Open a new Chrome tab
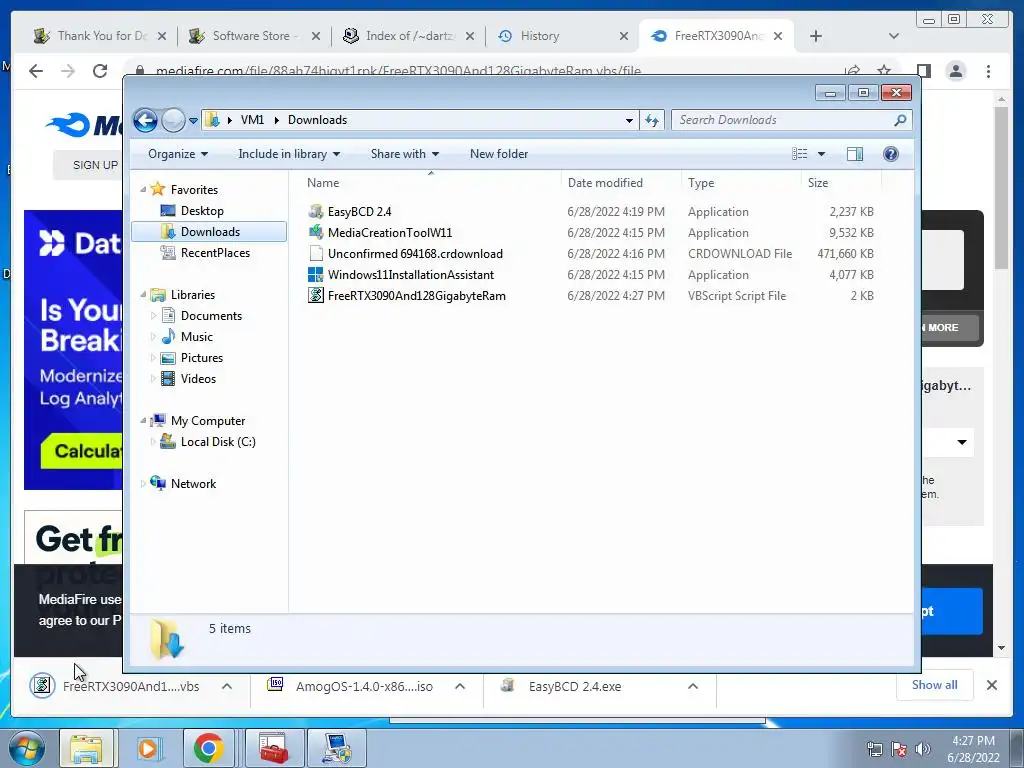This screenshot has height=768, width=1024. tap(816, 36)
